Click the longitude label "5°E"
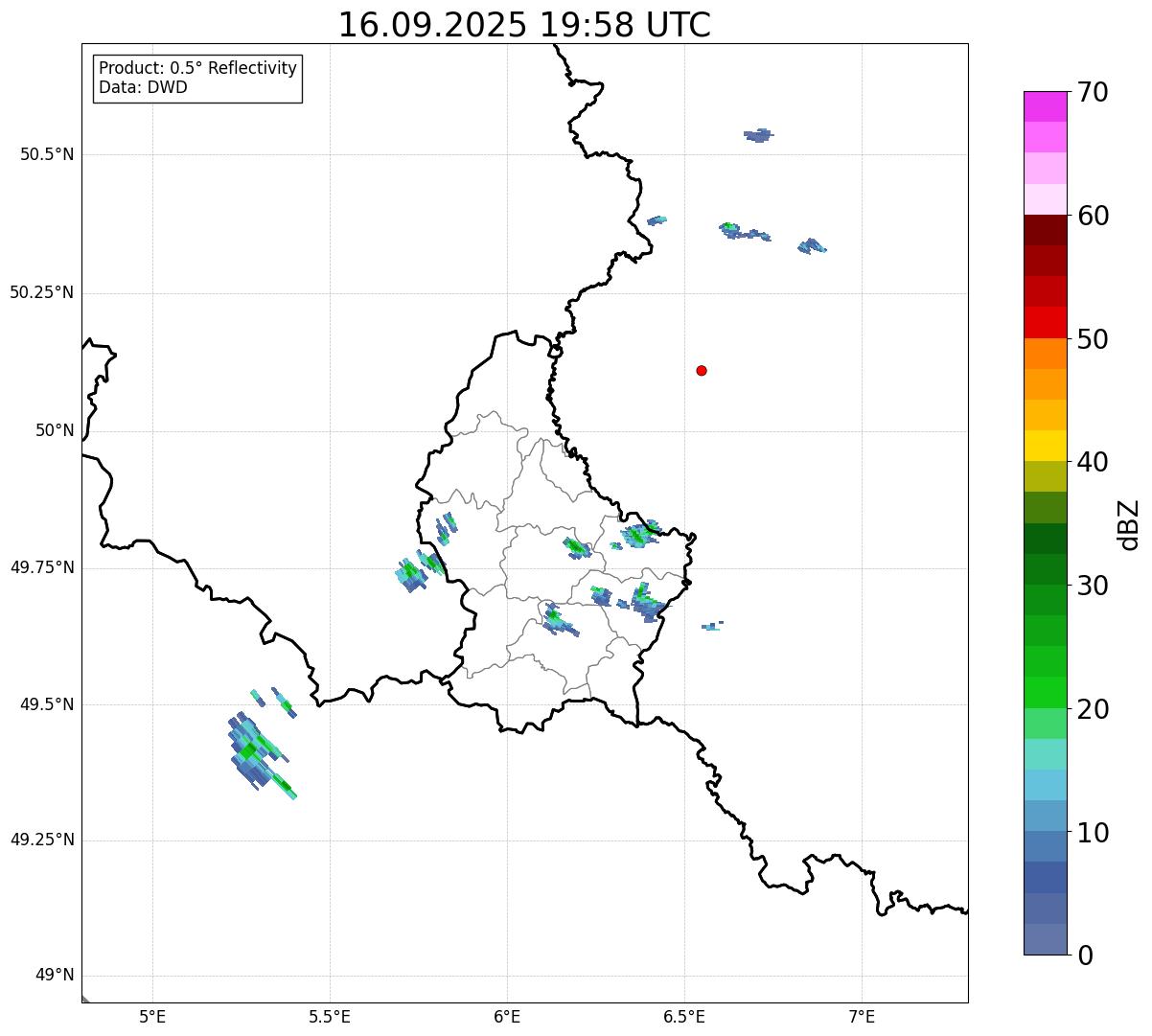Image resolution: width=1152 pixels, height=1036 pixels. click(x=153, y=1016)
